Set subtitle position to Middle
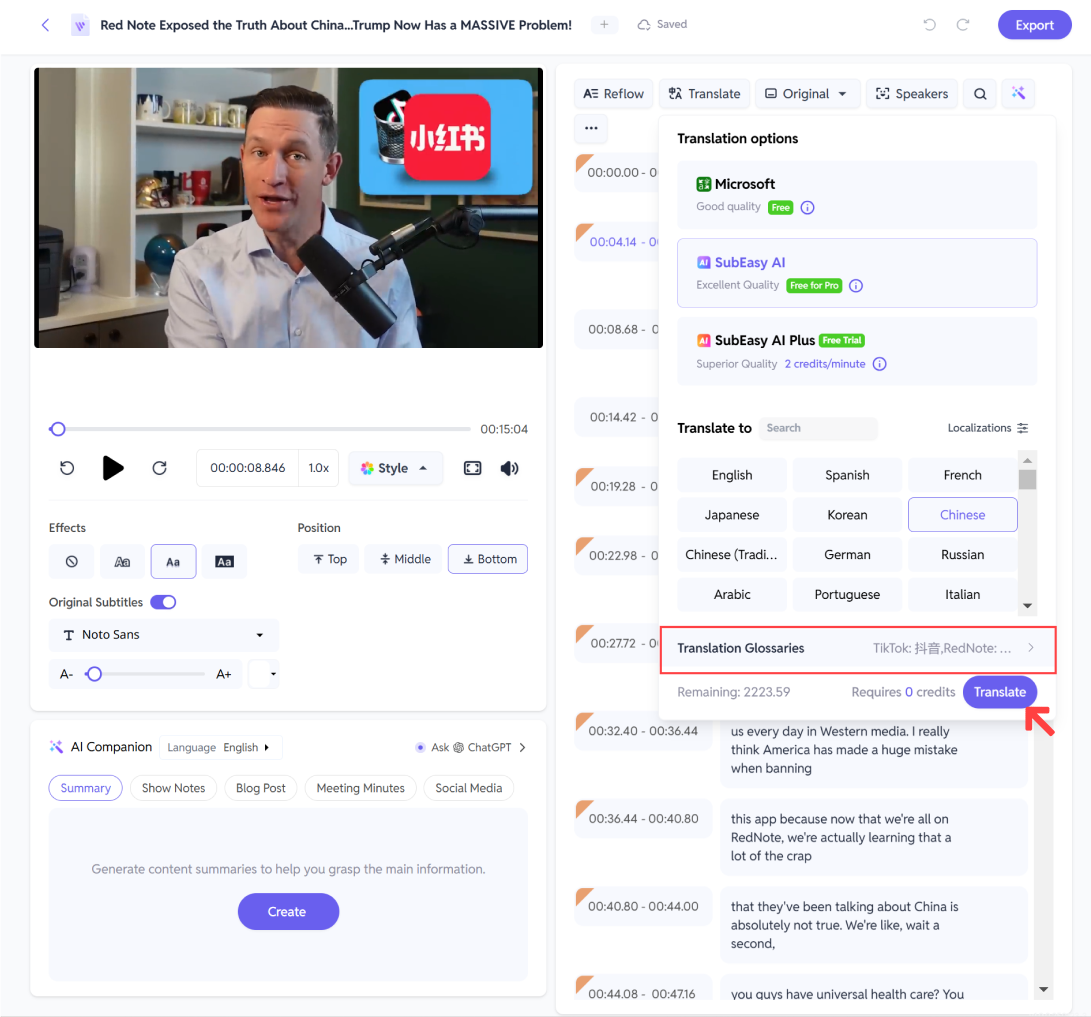This screenshot has width=1091, height=1017. point(404,559)
